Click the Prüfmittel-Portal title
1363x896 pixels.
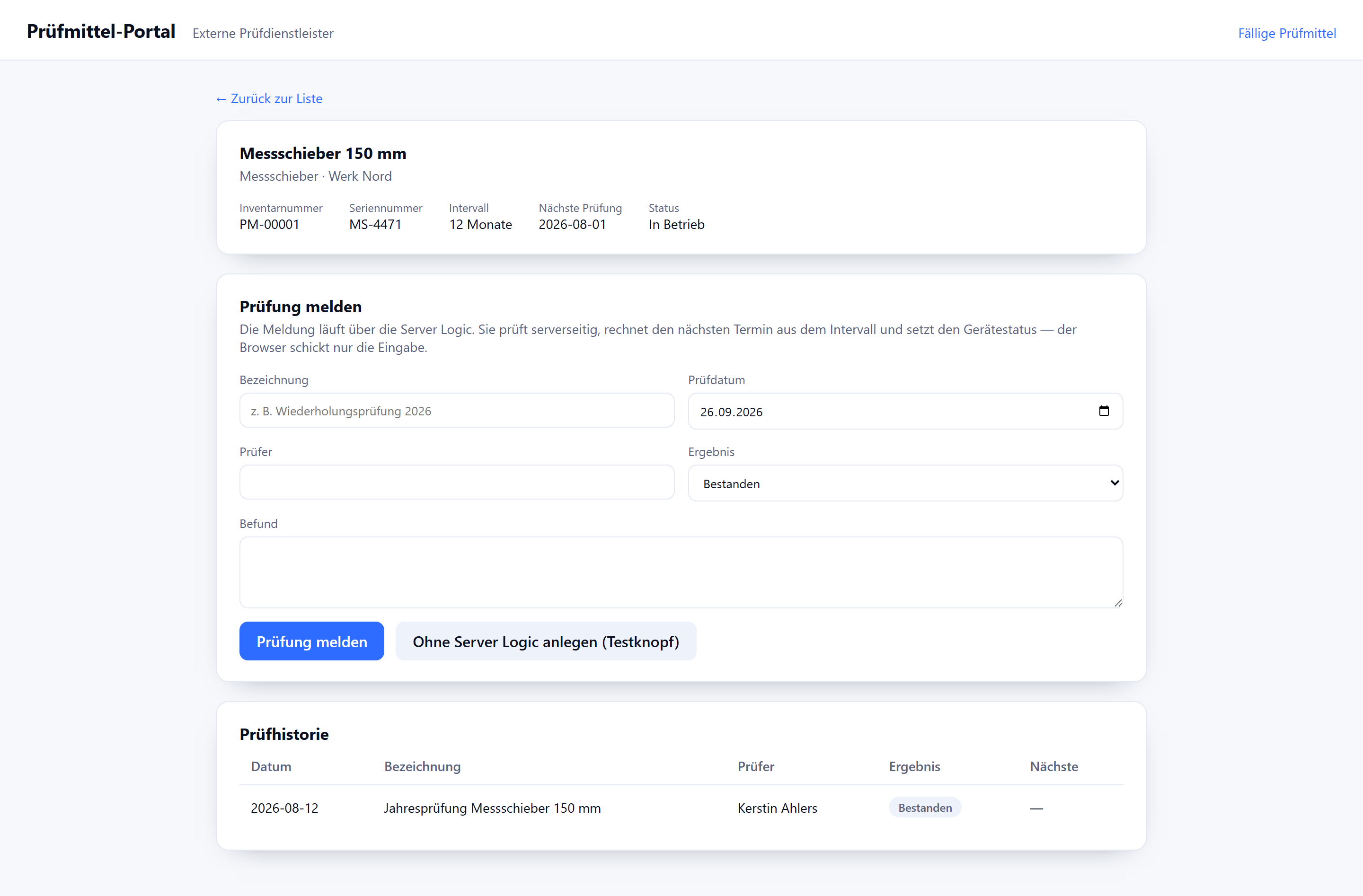101,31
